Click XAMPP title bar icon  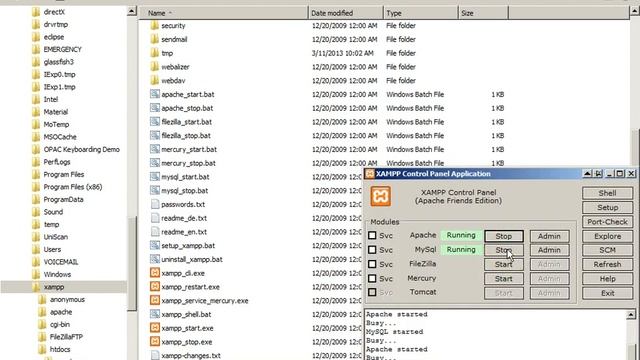pyautogui.click(x=370, y=174)
